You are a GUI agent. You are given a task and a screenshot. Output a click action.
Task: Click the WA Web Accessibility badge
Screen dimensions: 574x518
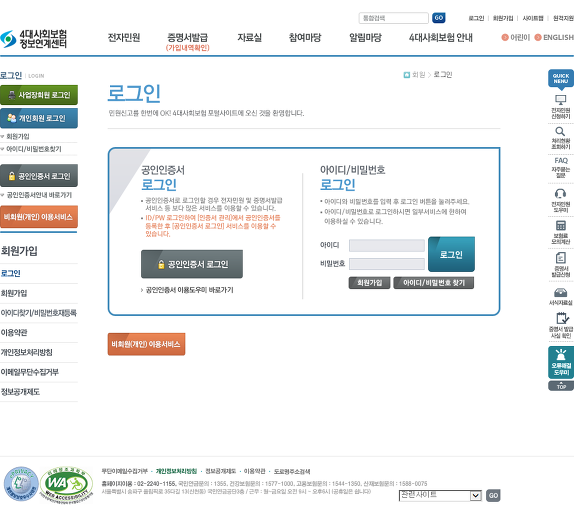tap(66, 484)
